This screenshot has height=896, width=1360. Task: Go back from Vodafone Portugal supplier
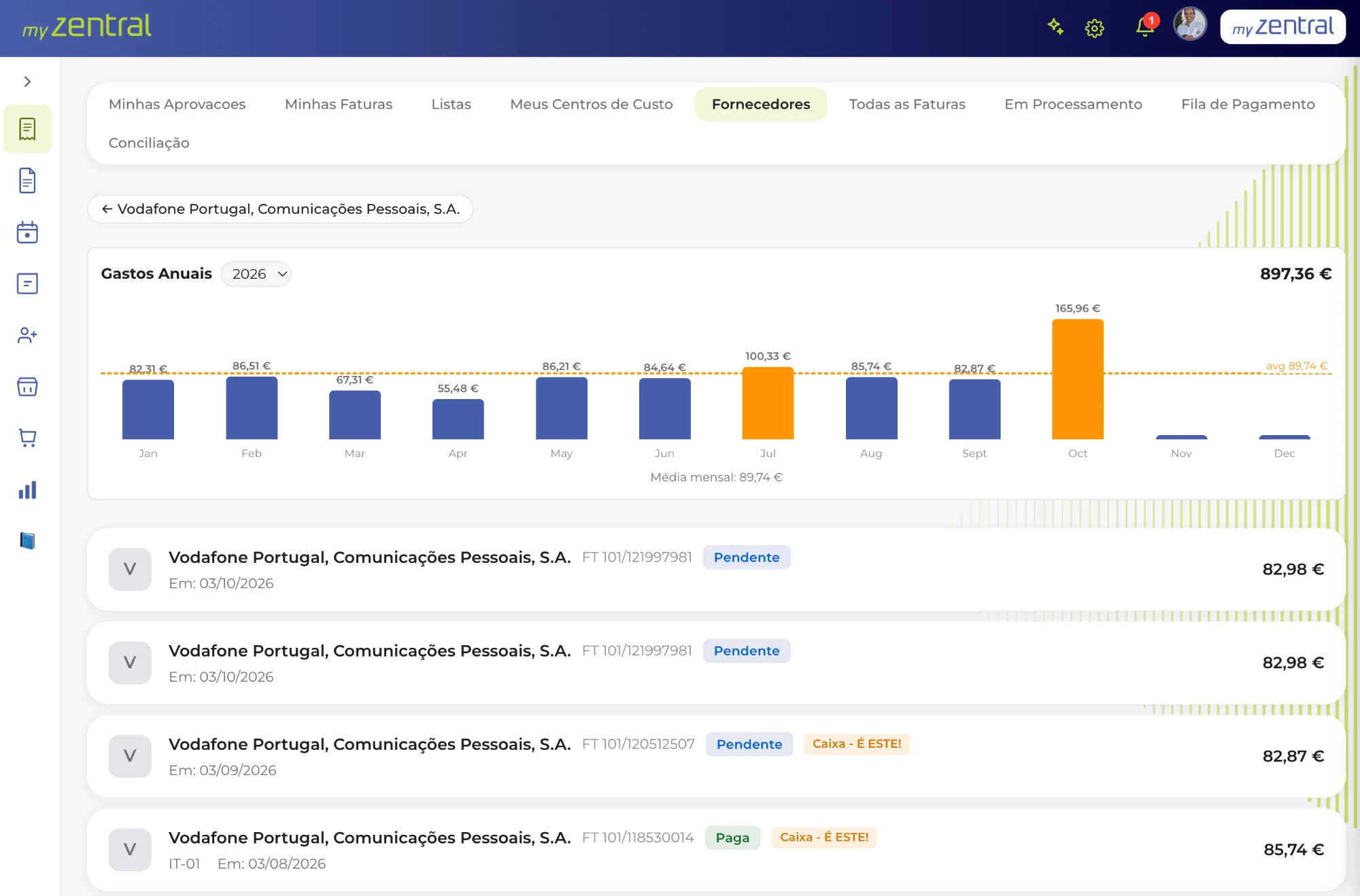tap(280, 209)
